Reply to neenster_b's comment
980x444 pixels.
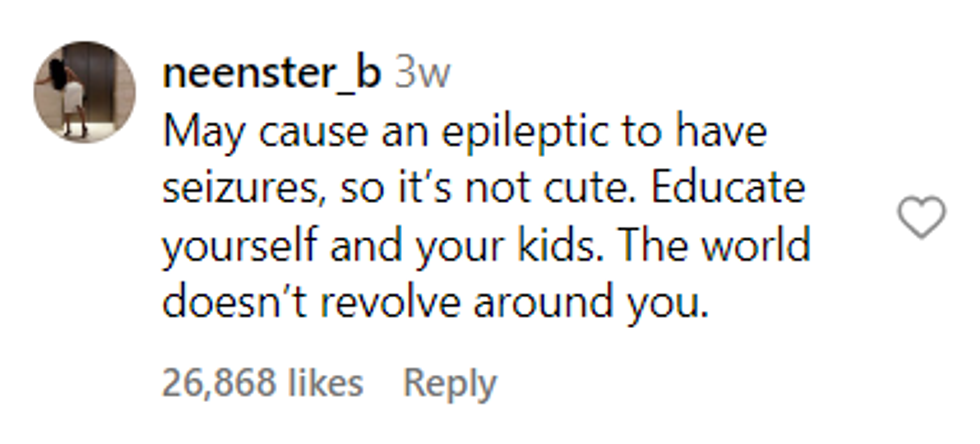pos(449,383)
